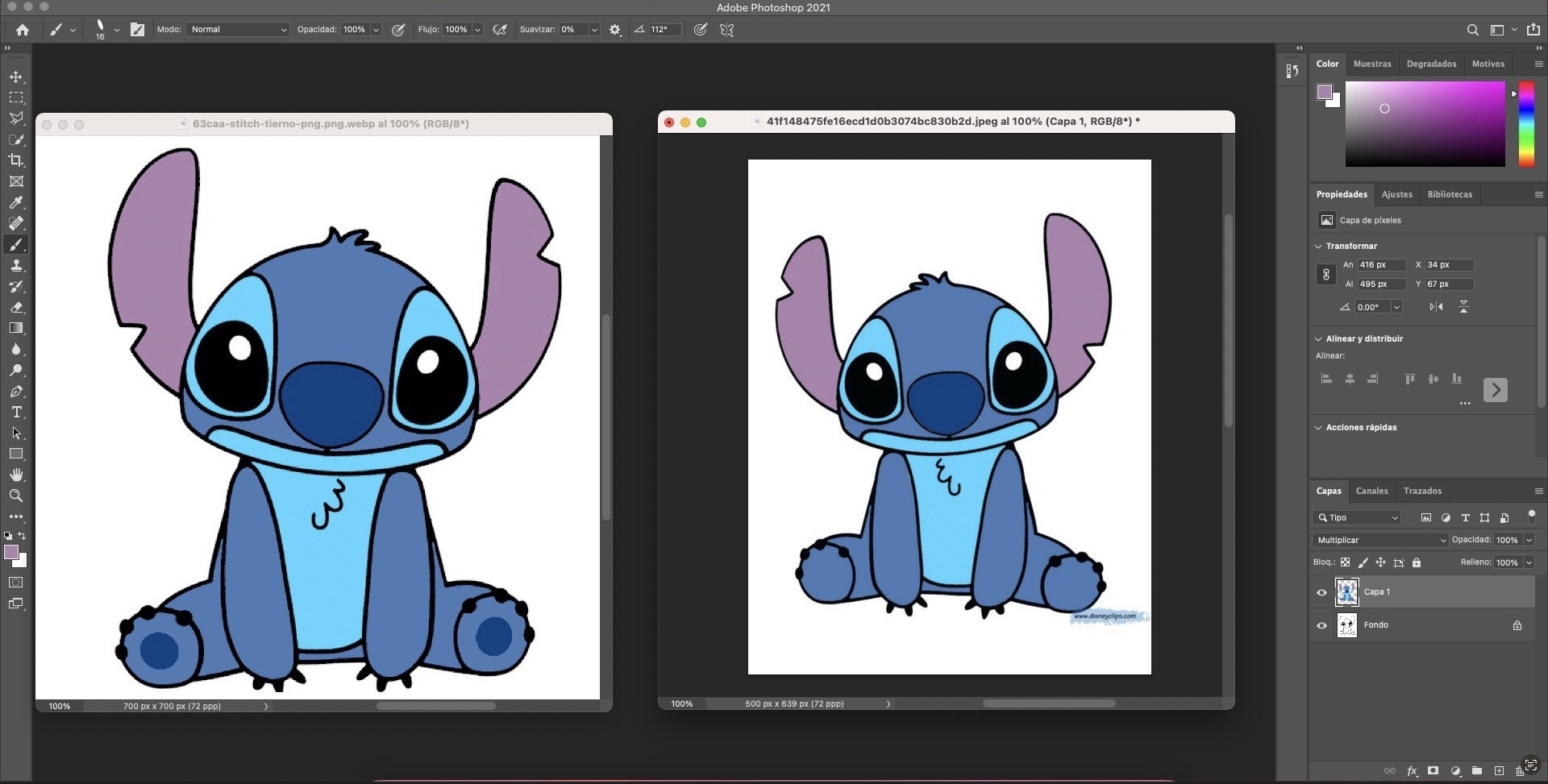Switch to the Bibliotecas tab
The width and height of the screenshot is (1548, 784).
[1450, 194]
